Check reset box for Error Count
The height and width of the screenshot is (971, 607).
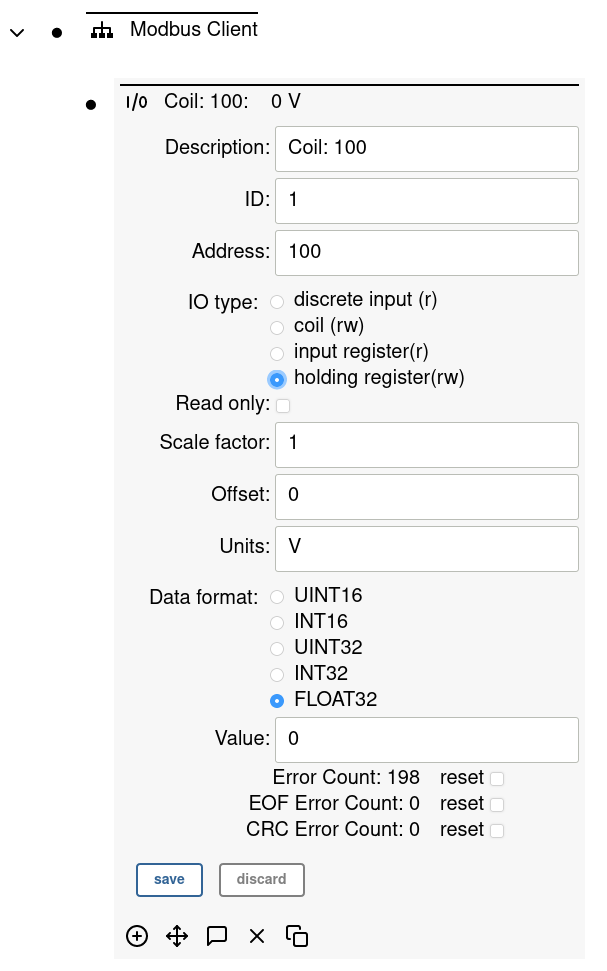(x=497, y=778)
